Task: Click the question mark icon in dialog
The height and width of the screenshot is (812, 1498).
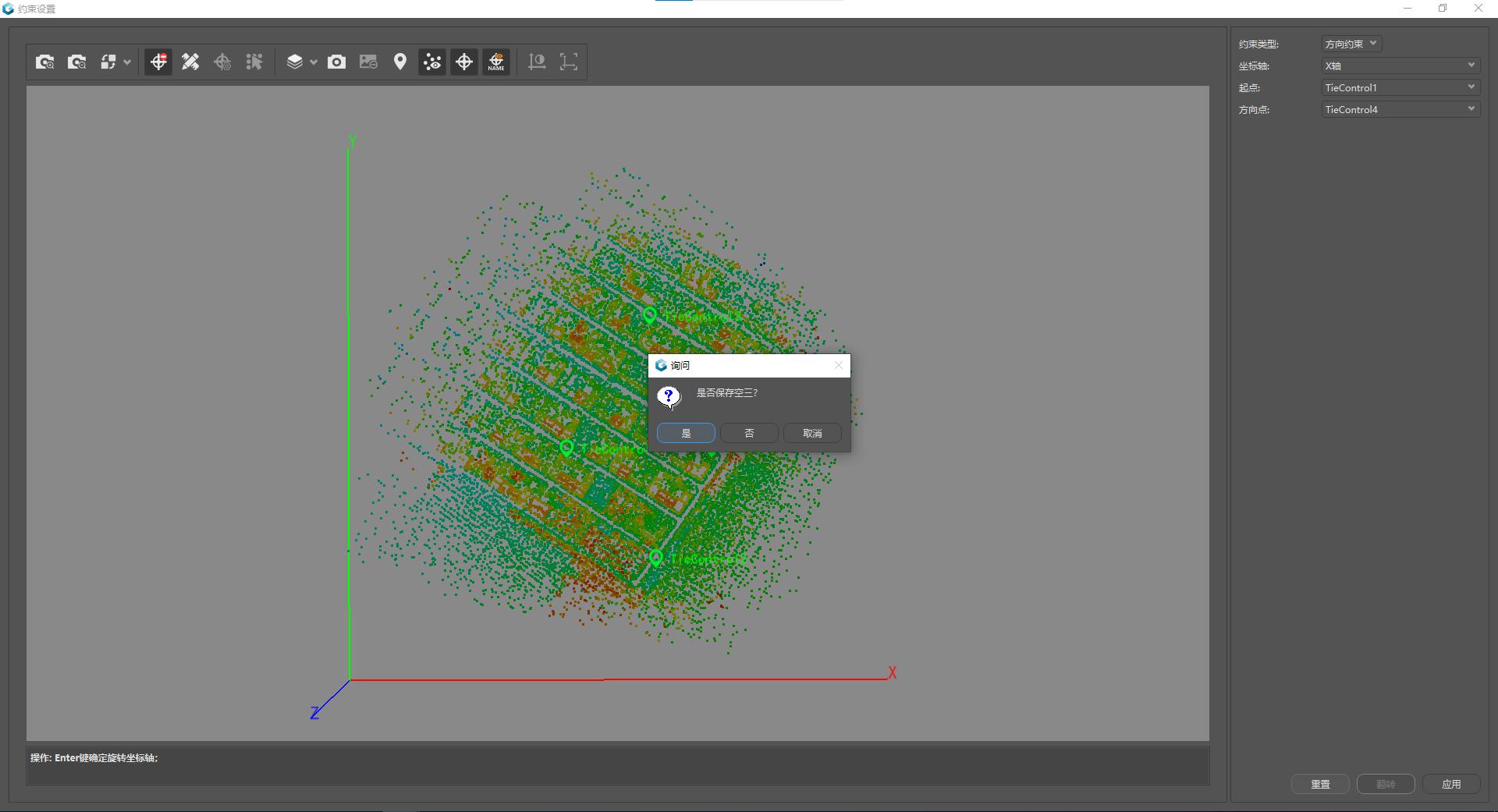Action: (x=669, y=397)
